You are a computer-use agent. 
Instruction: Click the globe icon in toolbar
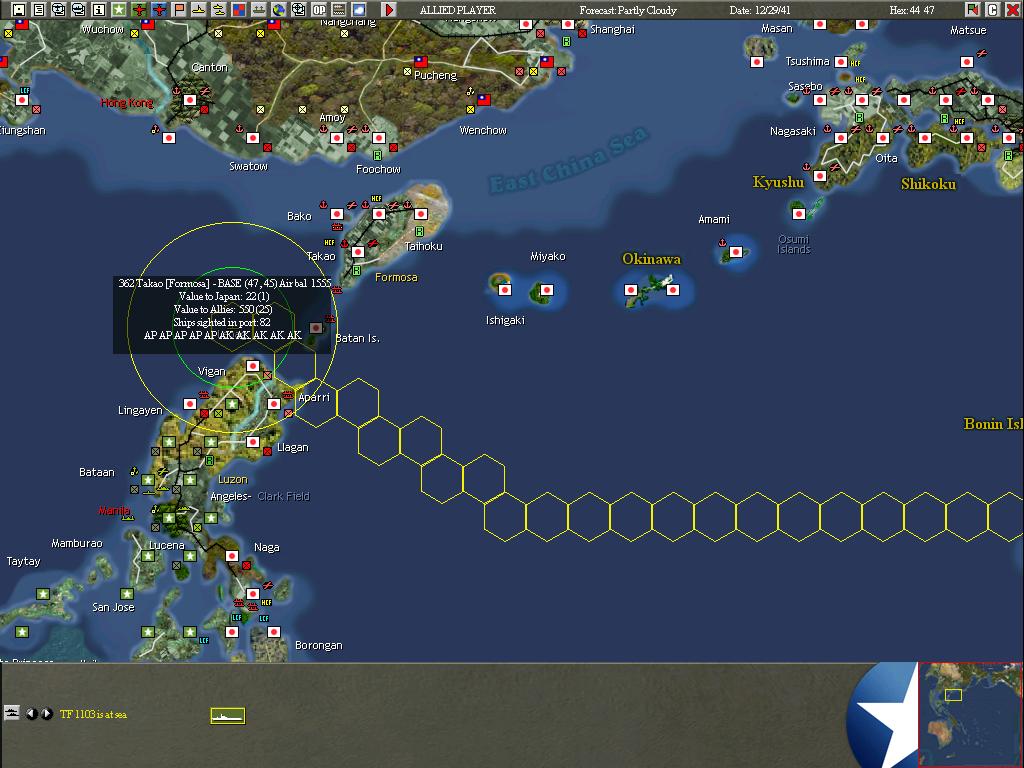click(x=279, y=10)
